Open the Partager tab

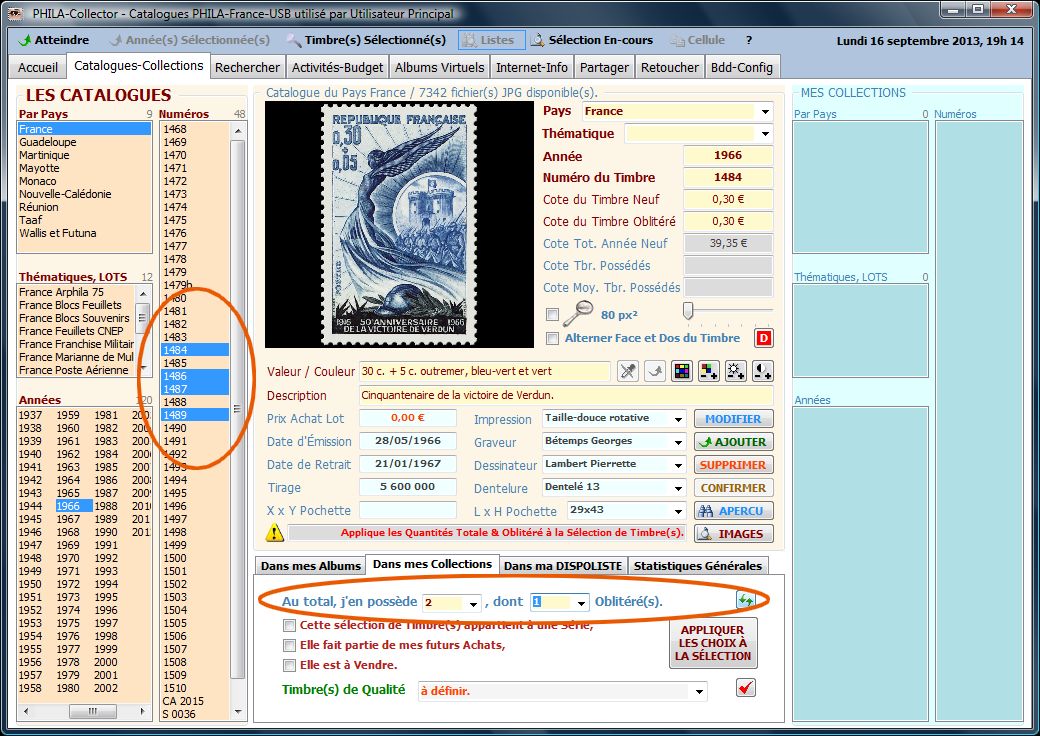coord(604,68)
